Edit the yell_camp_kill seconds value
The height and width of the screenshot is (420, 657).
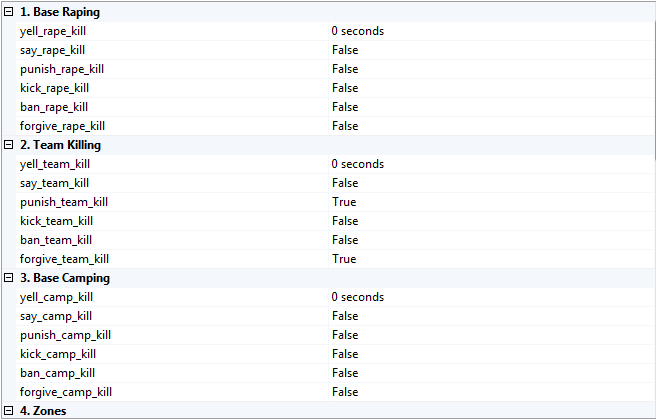tap(357, 297)
